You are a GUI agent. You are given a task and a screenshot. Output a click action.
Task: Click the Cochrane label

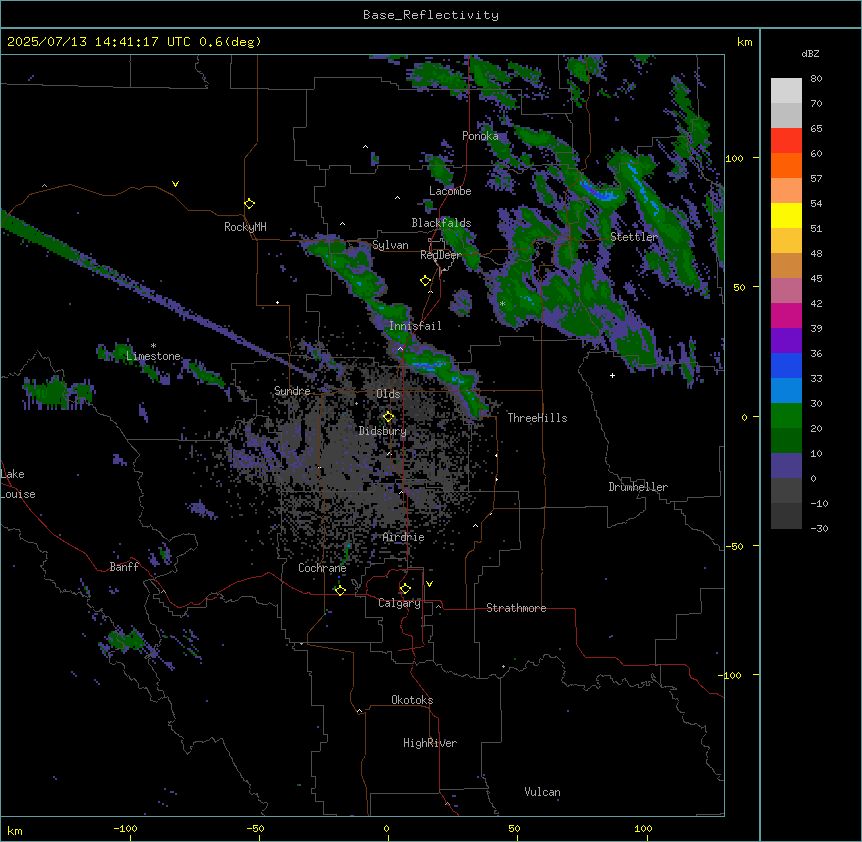tap(322, 568)
